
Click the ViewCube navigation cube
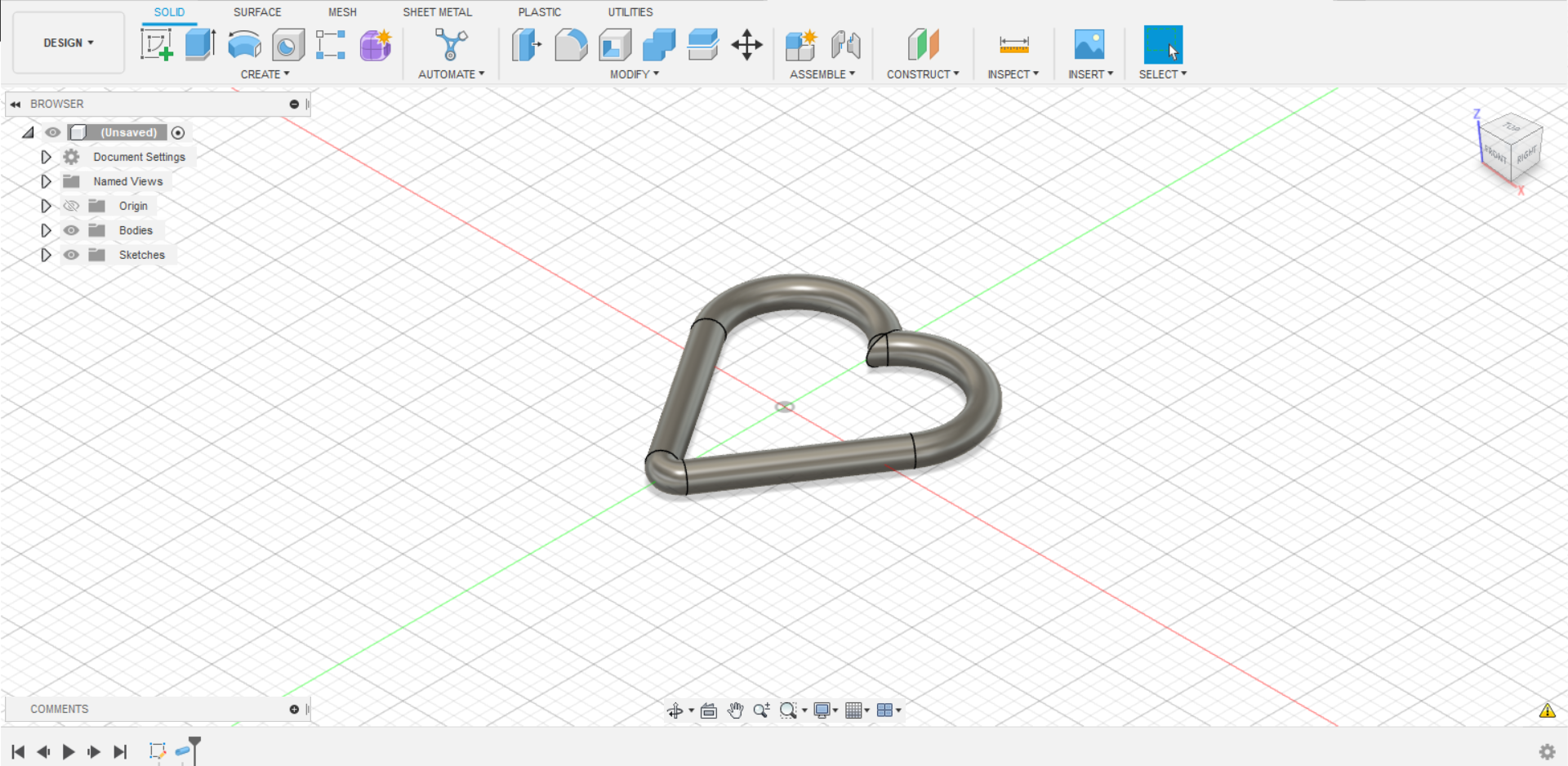1512,149
